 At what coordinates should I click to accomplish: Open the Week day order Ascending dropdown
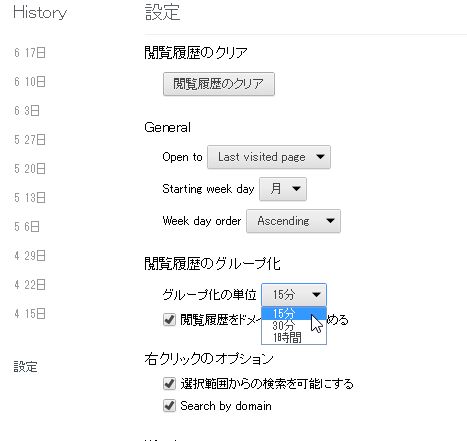point(293,221)
